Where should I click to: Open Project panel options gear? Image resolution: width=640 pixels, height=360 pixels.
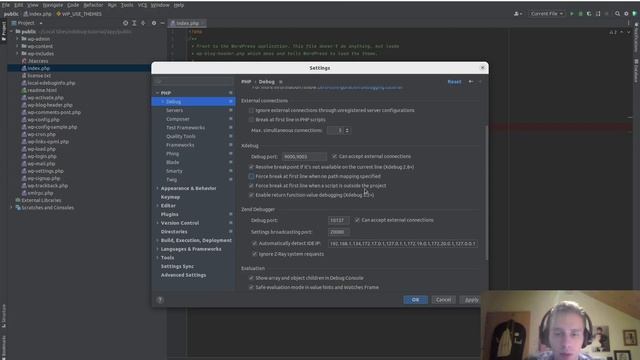[x=154, y=23]
